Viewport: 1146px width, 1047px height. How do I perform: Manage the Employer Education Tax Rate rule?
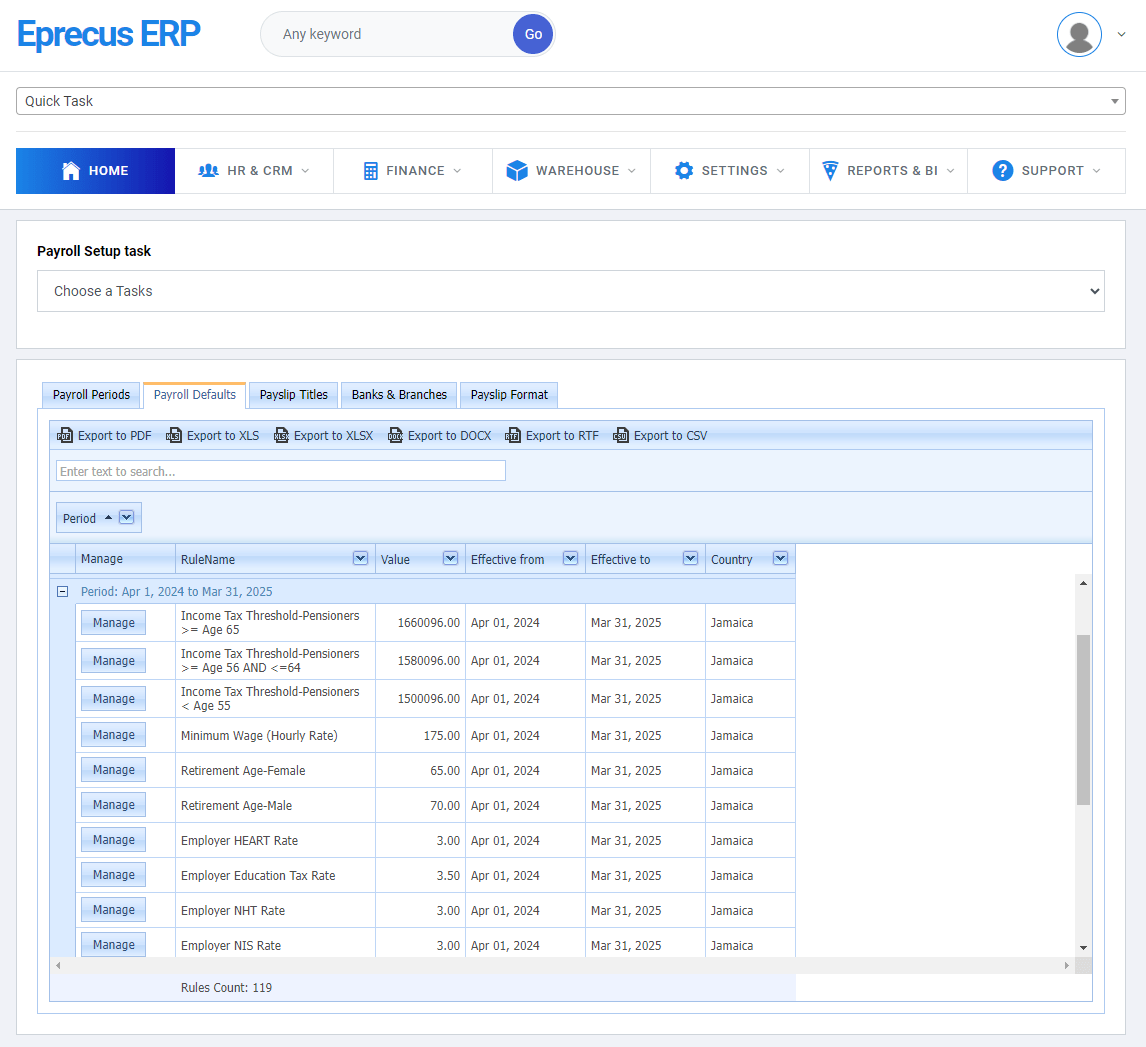113,875
